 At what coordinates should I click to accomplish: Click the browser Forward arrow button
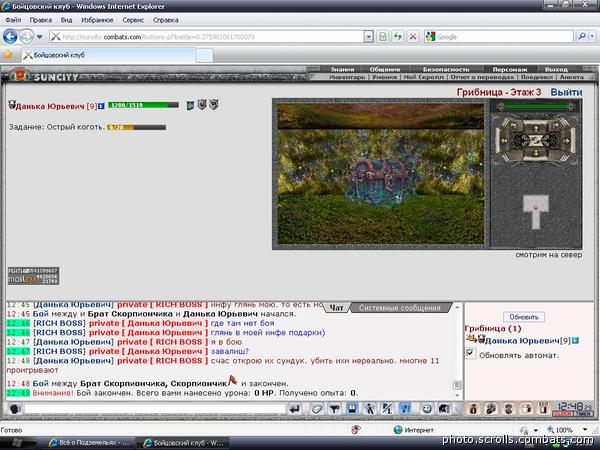(x=26, y=37)
